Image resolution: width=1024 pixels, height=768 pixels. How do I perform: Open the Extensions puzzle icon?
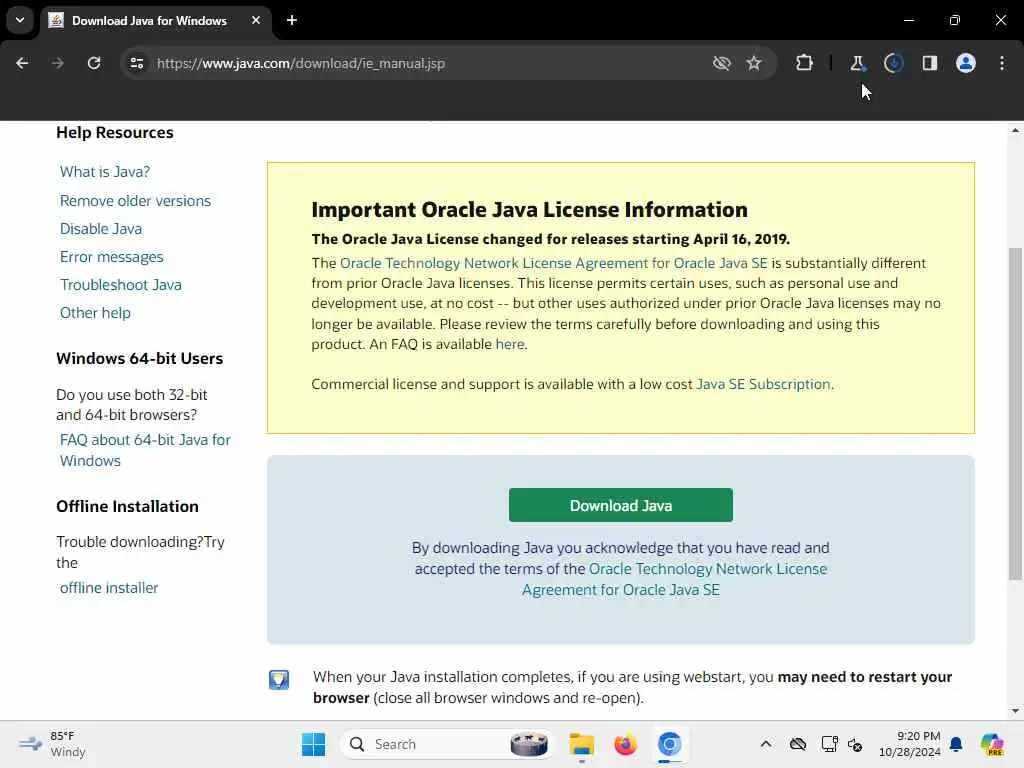coord(805,63)
